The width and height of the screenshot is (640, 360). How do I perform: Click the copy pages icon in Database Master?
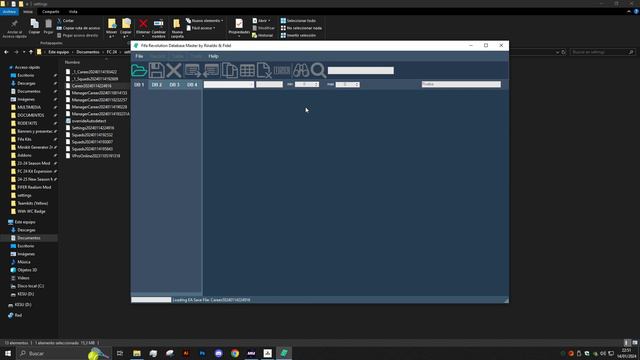pyautogui.click(x=229, y=71)
